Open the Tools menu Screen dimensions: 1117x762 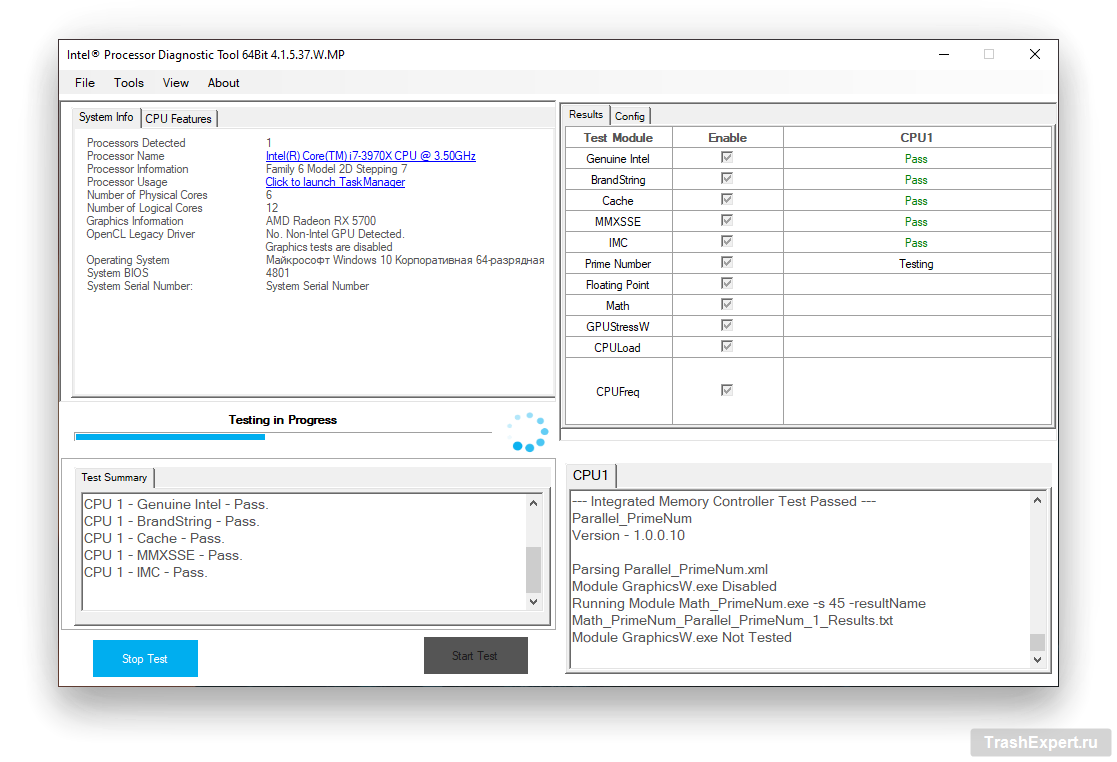tap(129, 83)
